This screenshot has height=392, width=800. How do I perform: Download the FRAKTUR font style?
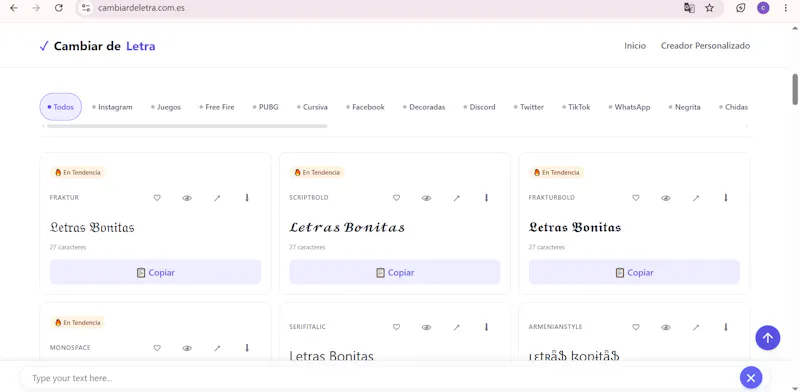point(247,198)
